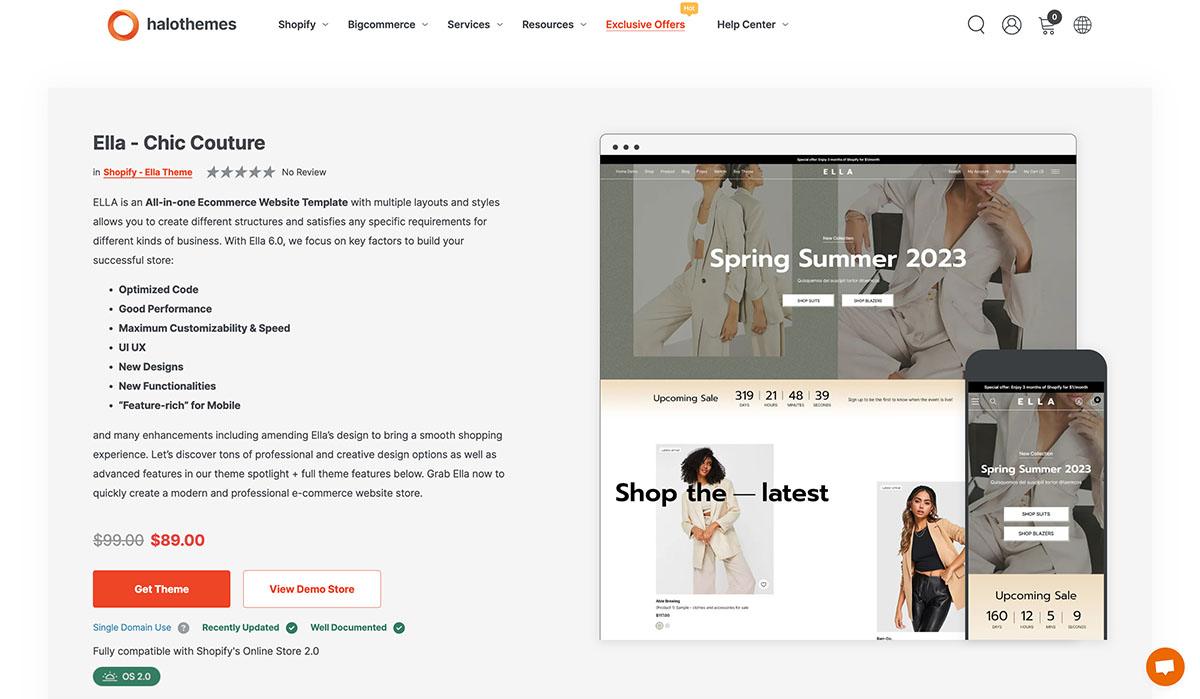Expand the Services dropdown
Image resolution: width=1200 pixels, height=699 pixels.
(470, 23)
